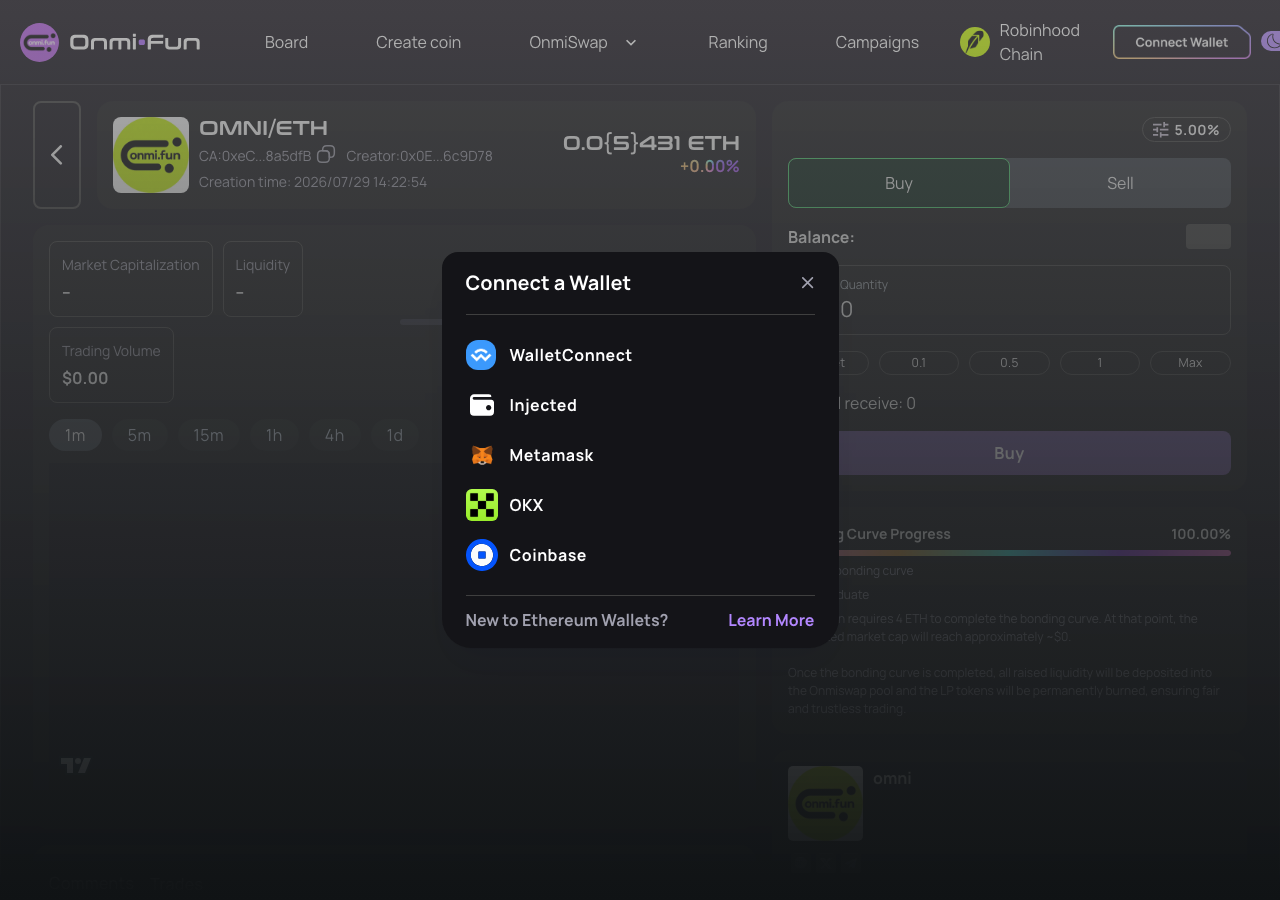This screenshot has height=900, width=1280.
Task: Select the 15m chart interval
Action: pyautogui.click(x=208, y=435)
